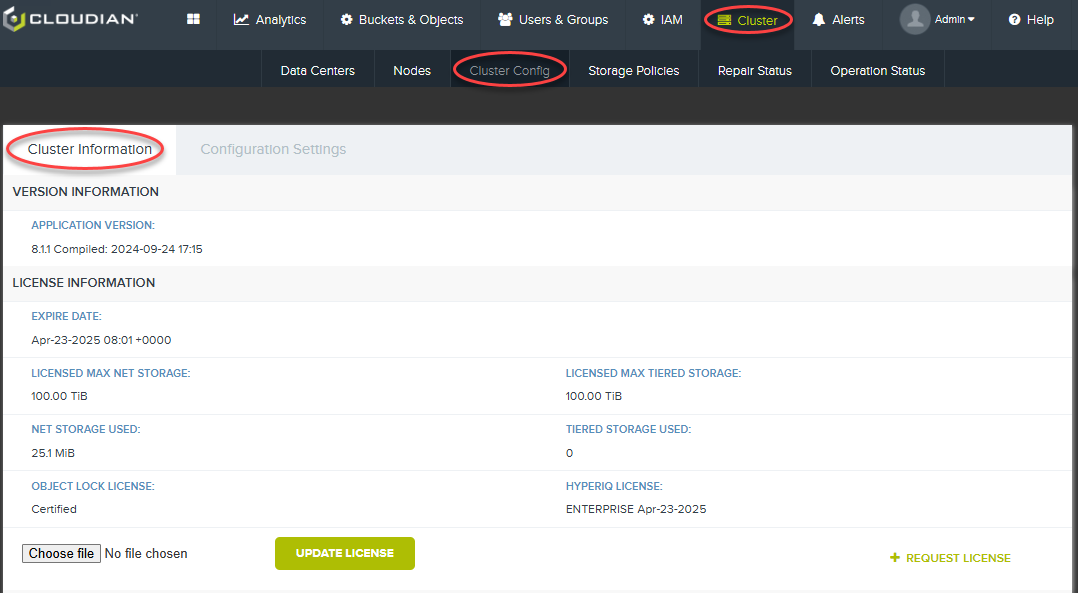Open the dashboard grid icon
This screenshot has height=593, width=1078.
[x=193, y=19]
